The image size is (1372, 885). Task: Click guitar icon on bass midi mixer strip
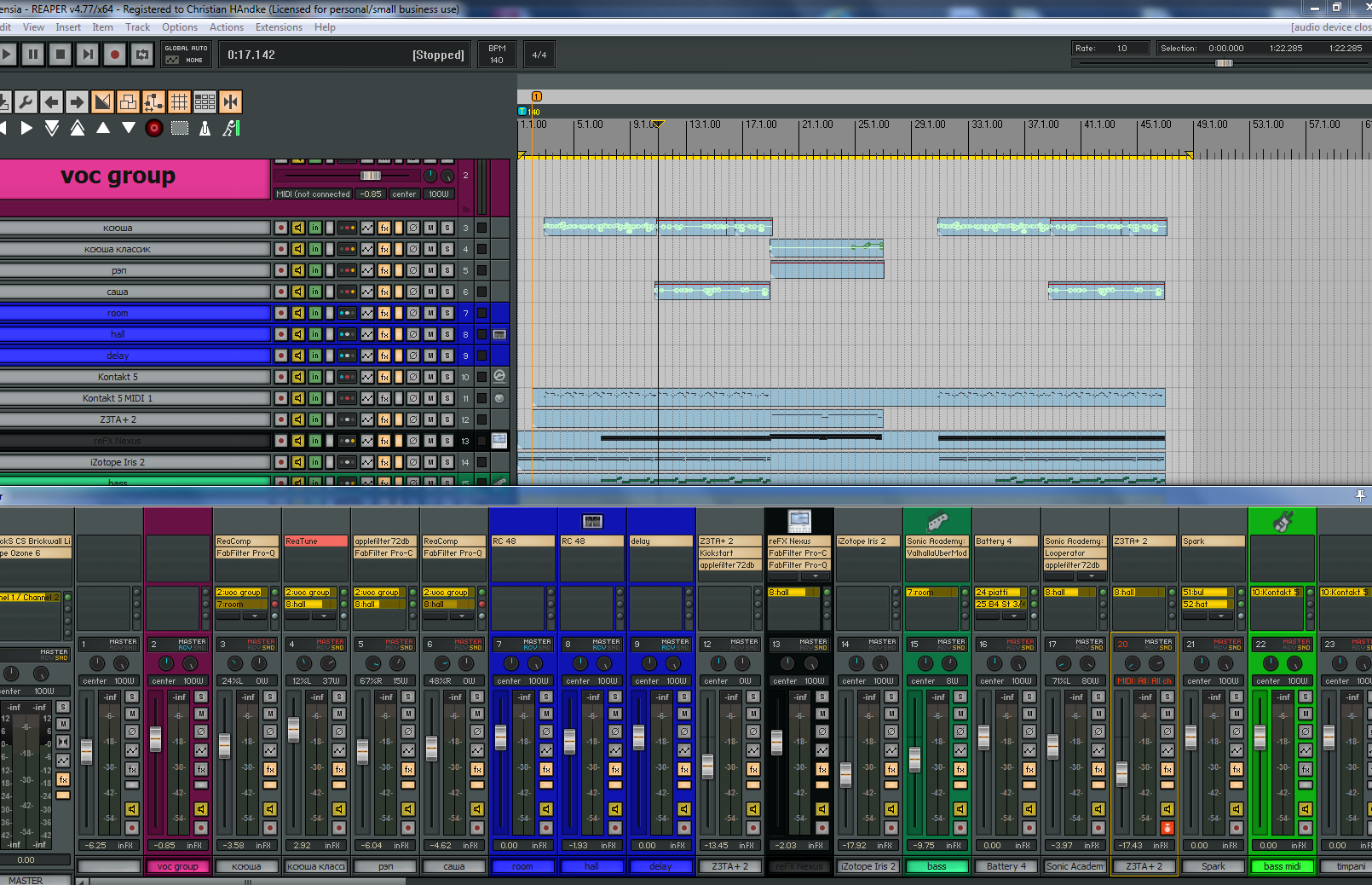[x=1283, y=521]
